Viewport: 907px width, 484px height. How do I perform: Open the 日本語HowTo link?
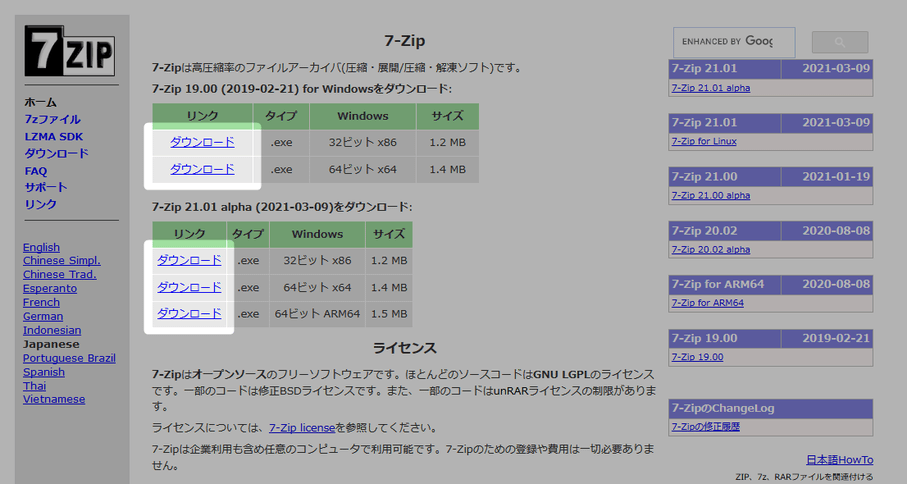click(840, 460)
